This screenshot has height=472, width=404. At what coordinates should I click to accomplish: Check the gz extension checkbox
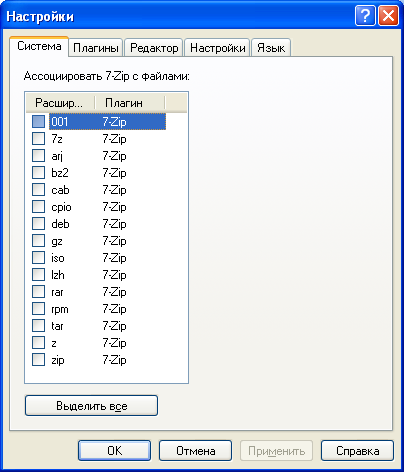(x=38, y=241)
